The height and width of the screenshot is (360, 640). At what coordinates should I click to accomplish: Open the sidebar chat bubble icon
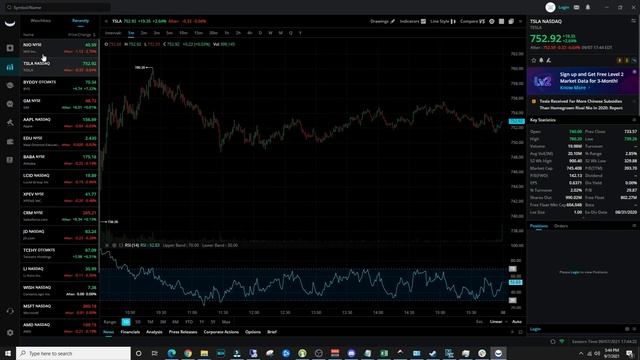[10, 104]
